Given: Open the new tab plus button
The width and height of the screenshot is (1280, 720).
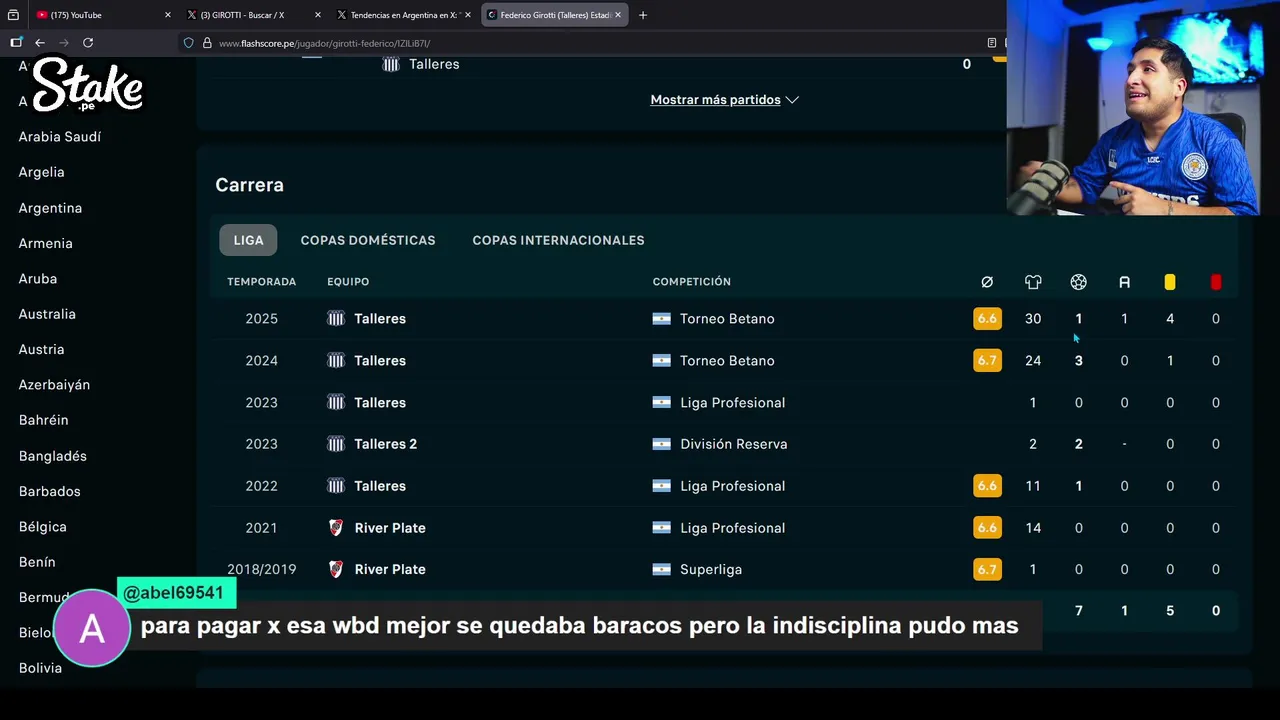Looking at the screenshot, I should pyautogui.click(x=643, y=15).
